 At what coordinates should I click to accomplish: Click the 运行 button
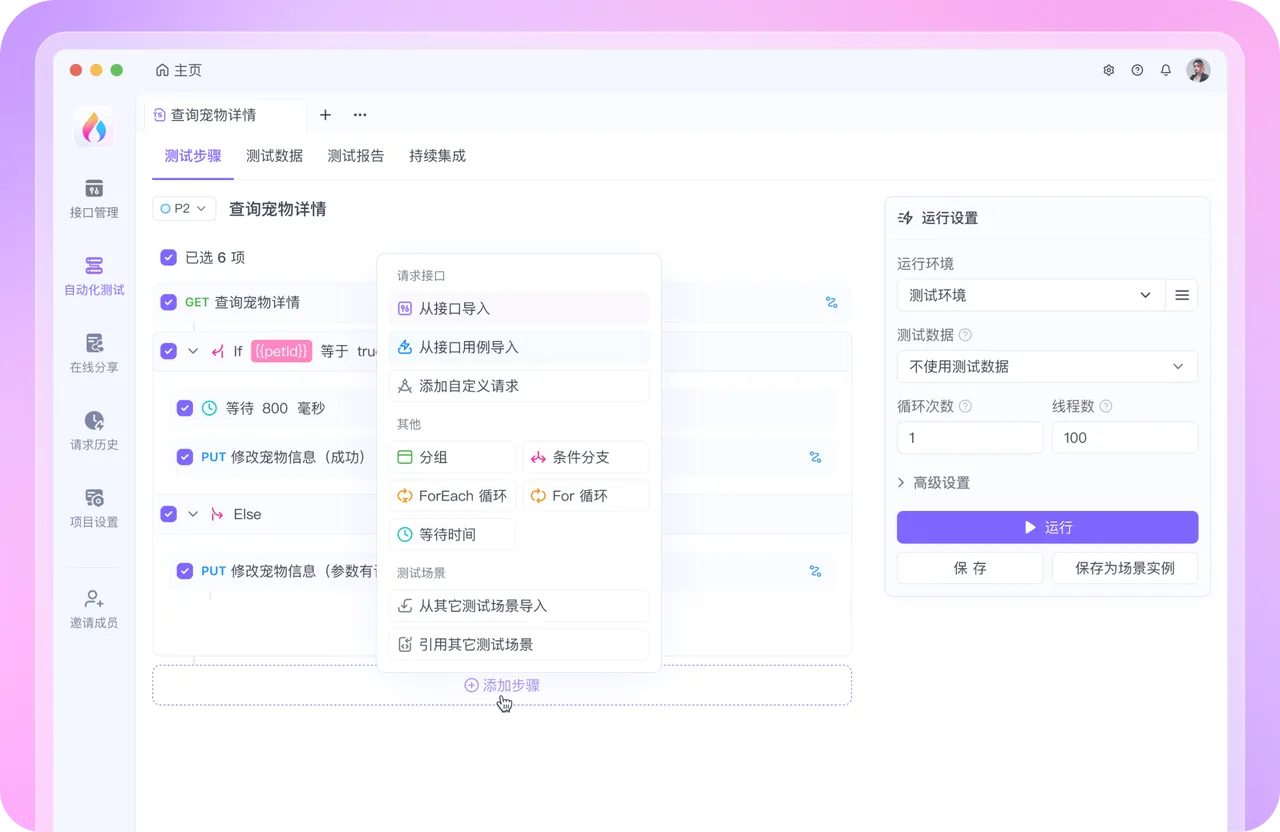click(1047, 527)
